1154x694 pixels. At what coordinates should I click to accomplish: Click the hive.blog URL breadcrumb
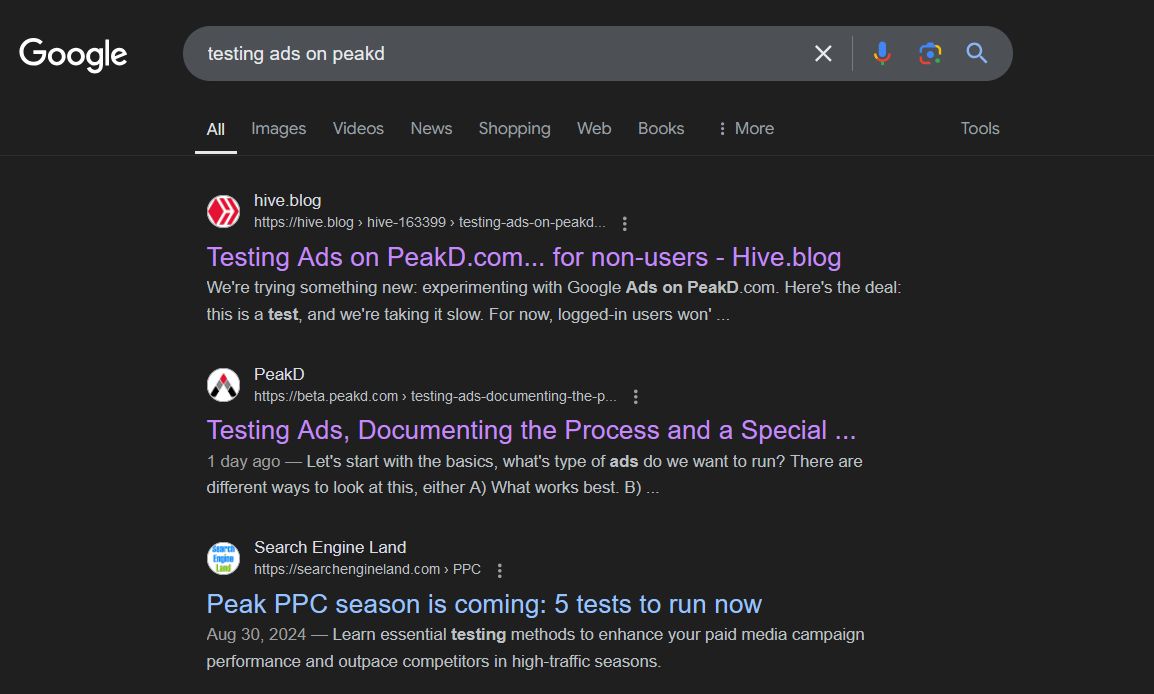coord(430,222)
